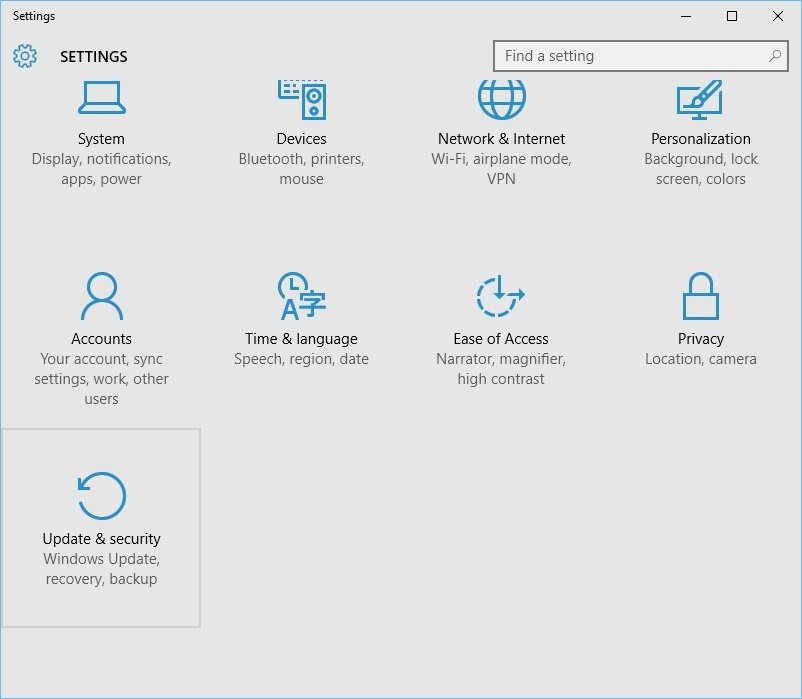Click 'Windows Update, recovery, backup' description

tap(101, 569)
